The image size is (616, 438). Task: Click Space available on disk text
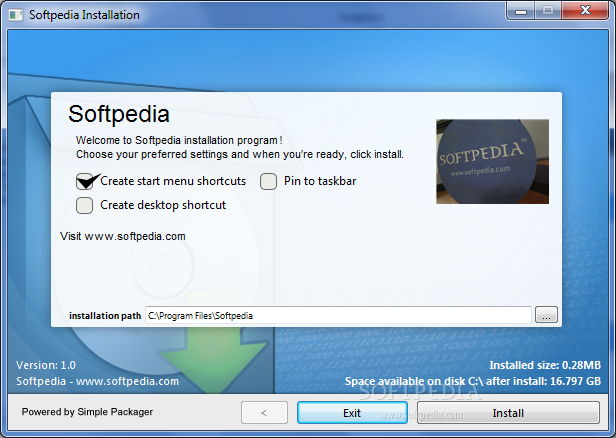pyautogui.click(x=473, y=381)
